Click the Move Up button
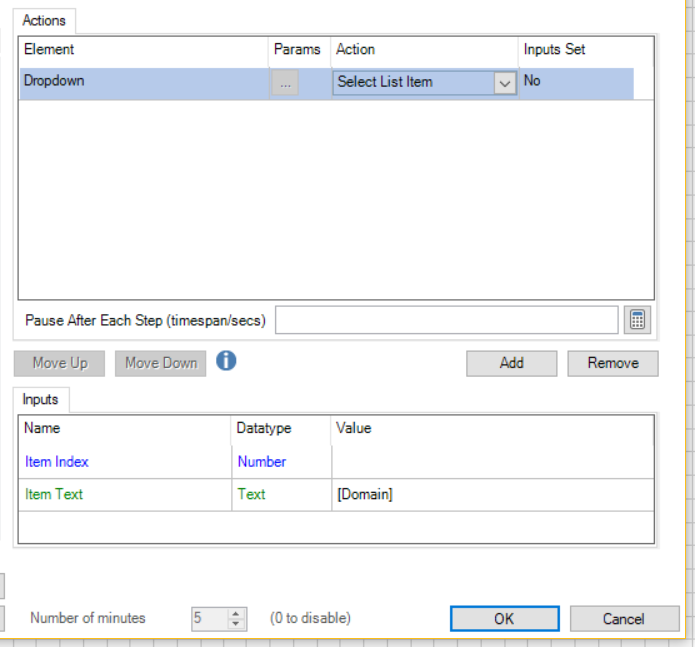The height and width of the screenshot is (647, 695). click(59, 363)
